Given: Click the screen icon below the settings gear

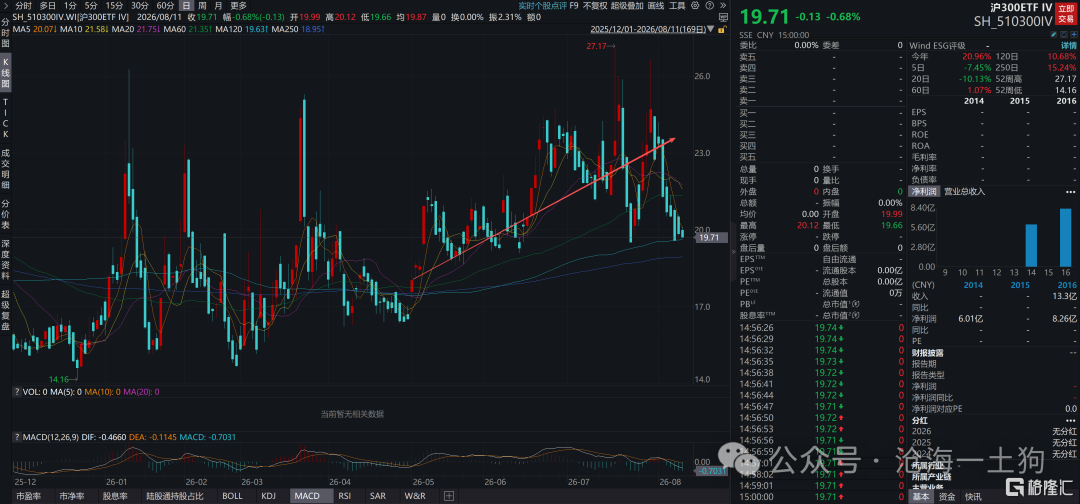Looking at the screenshot, I should coord(723,17).
